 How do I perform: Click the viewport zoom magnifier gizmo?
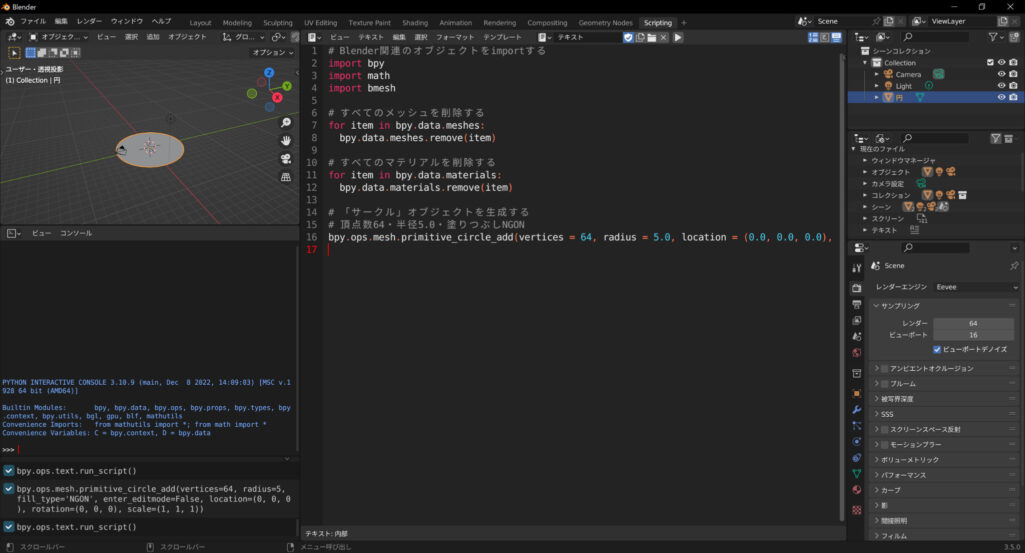pyautogui.click(x=286, y=122)
